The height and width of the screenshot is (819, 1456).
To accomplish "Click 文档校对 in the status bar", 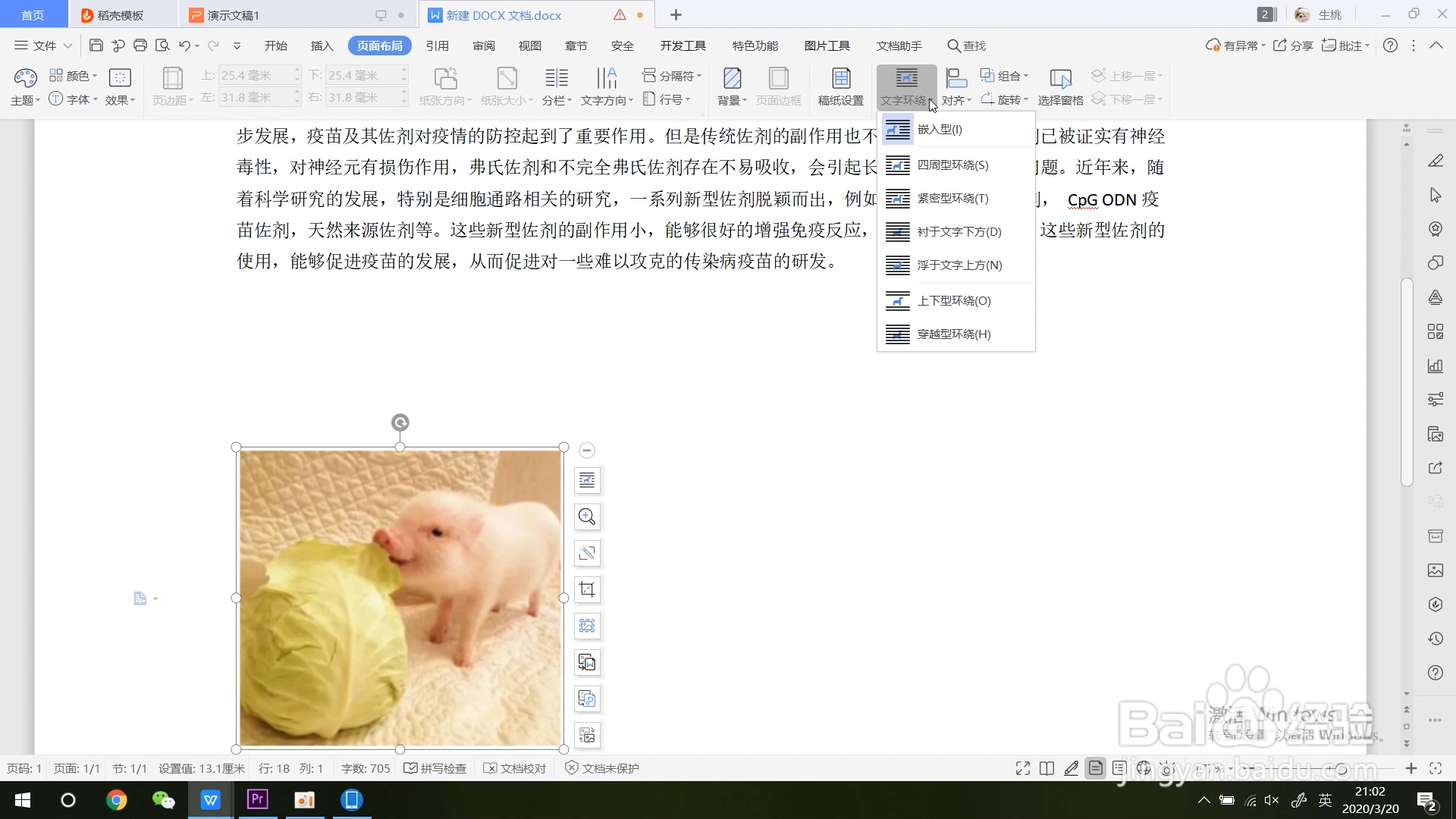I will tap(515, 768).
